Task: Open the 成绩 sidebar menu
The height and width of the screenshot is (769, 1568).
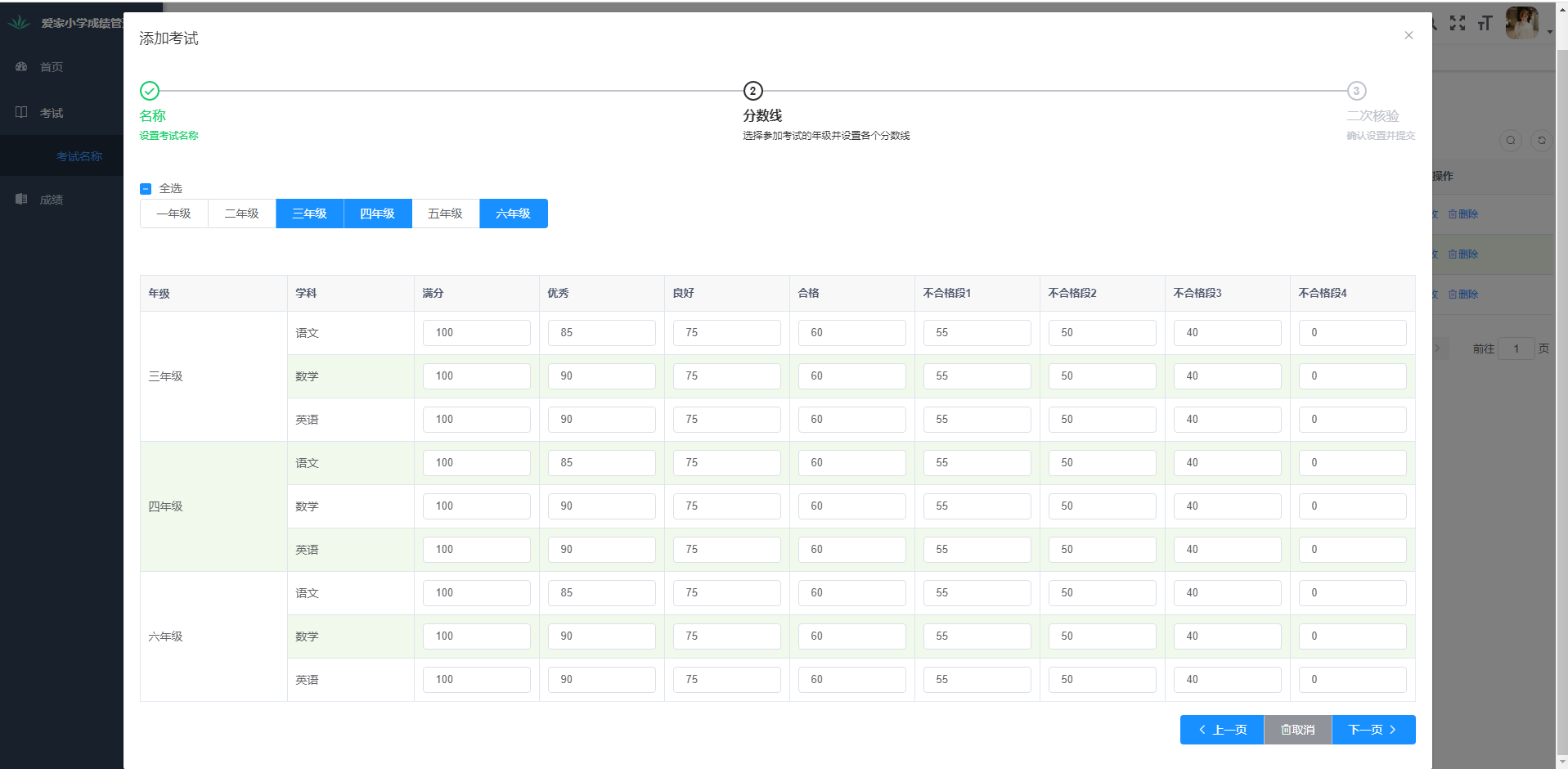Action: point(52,200)
